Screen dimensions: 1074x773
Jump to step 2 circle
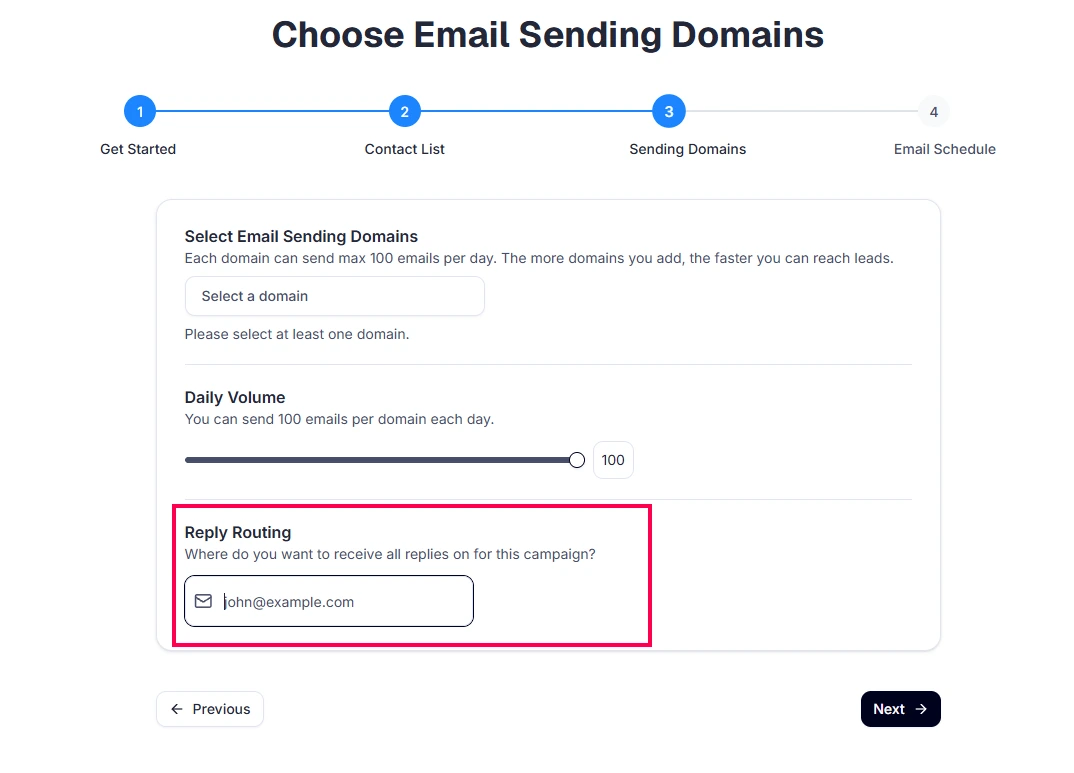[x=404, y=111]
